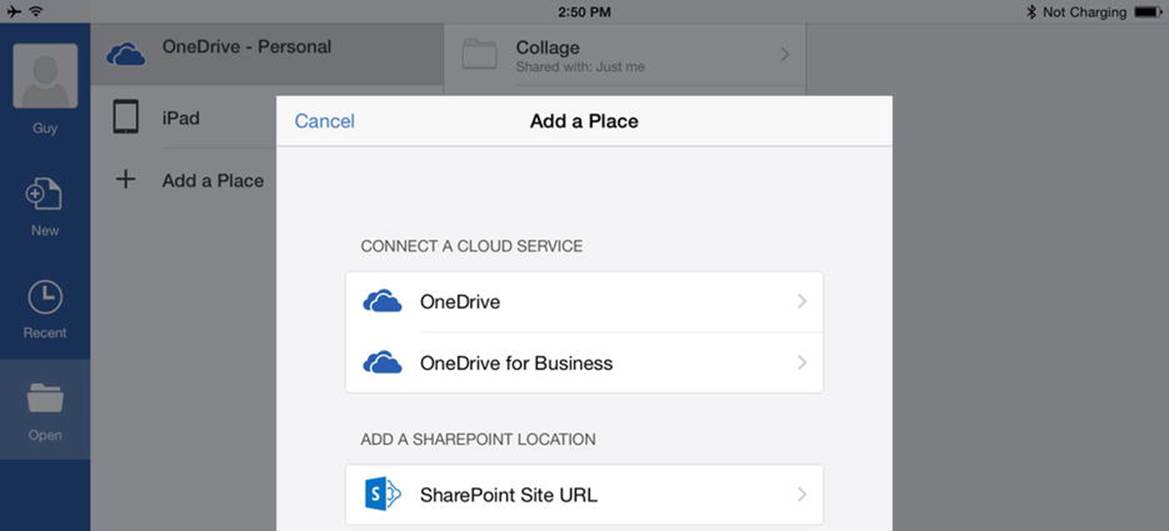
Task: Tap the Guy profile avatar
Action: point(45,75)
